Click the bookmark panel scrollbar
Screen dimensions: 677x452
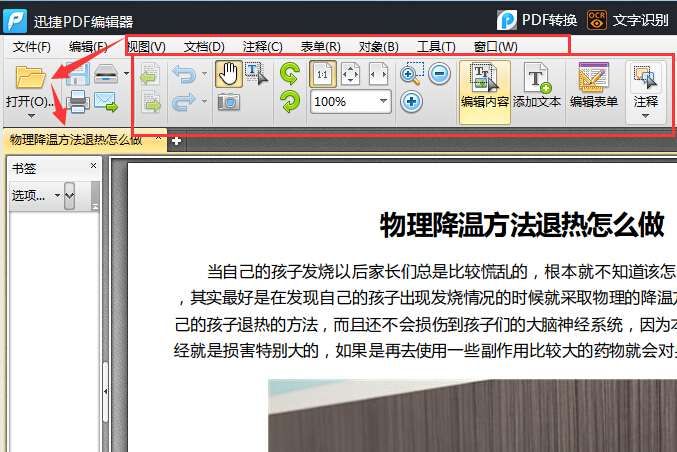tap(95, 196)
